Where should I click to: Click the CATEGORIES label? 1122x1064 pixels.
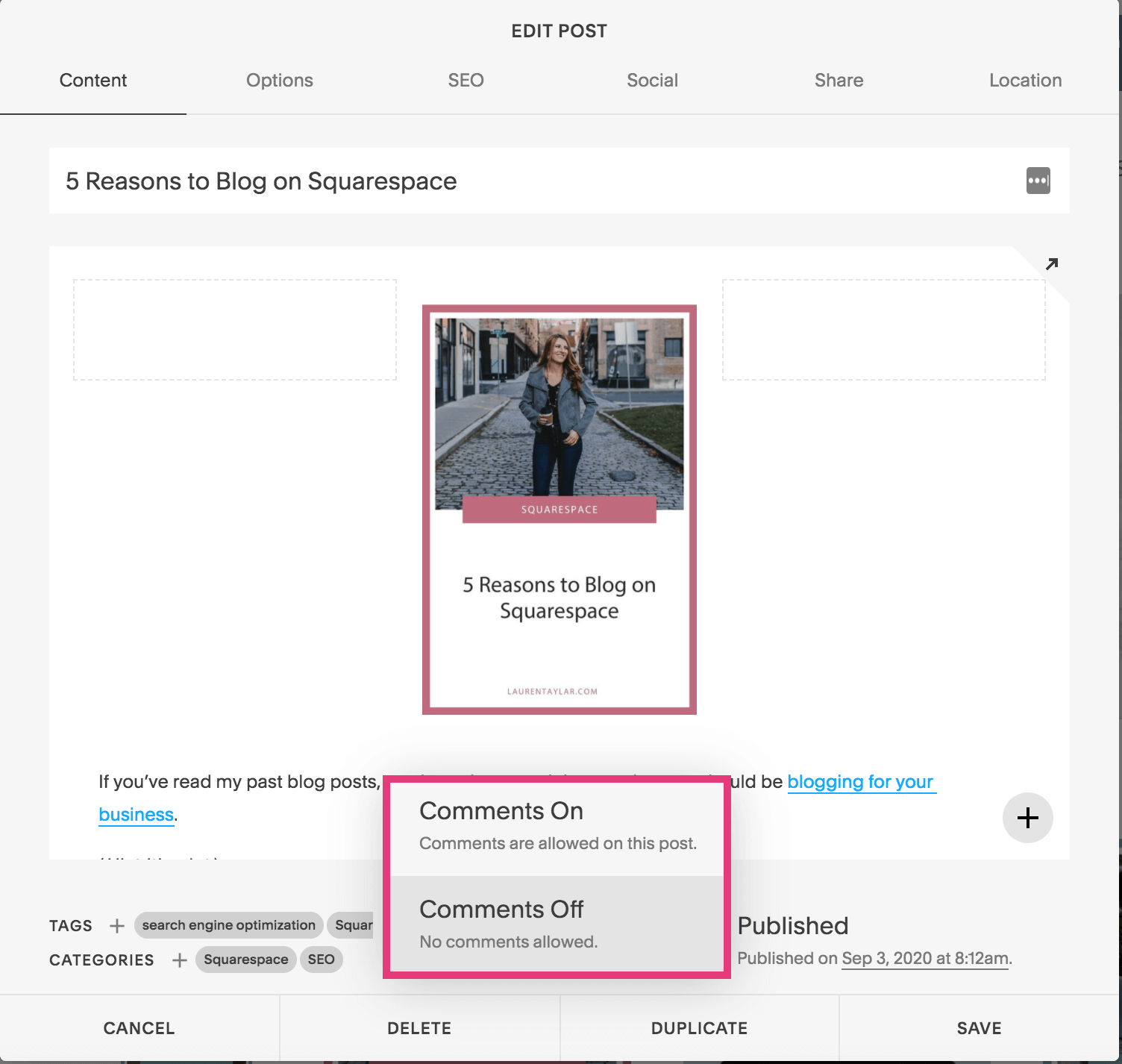point(101,960)
